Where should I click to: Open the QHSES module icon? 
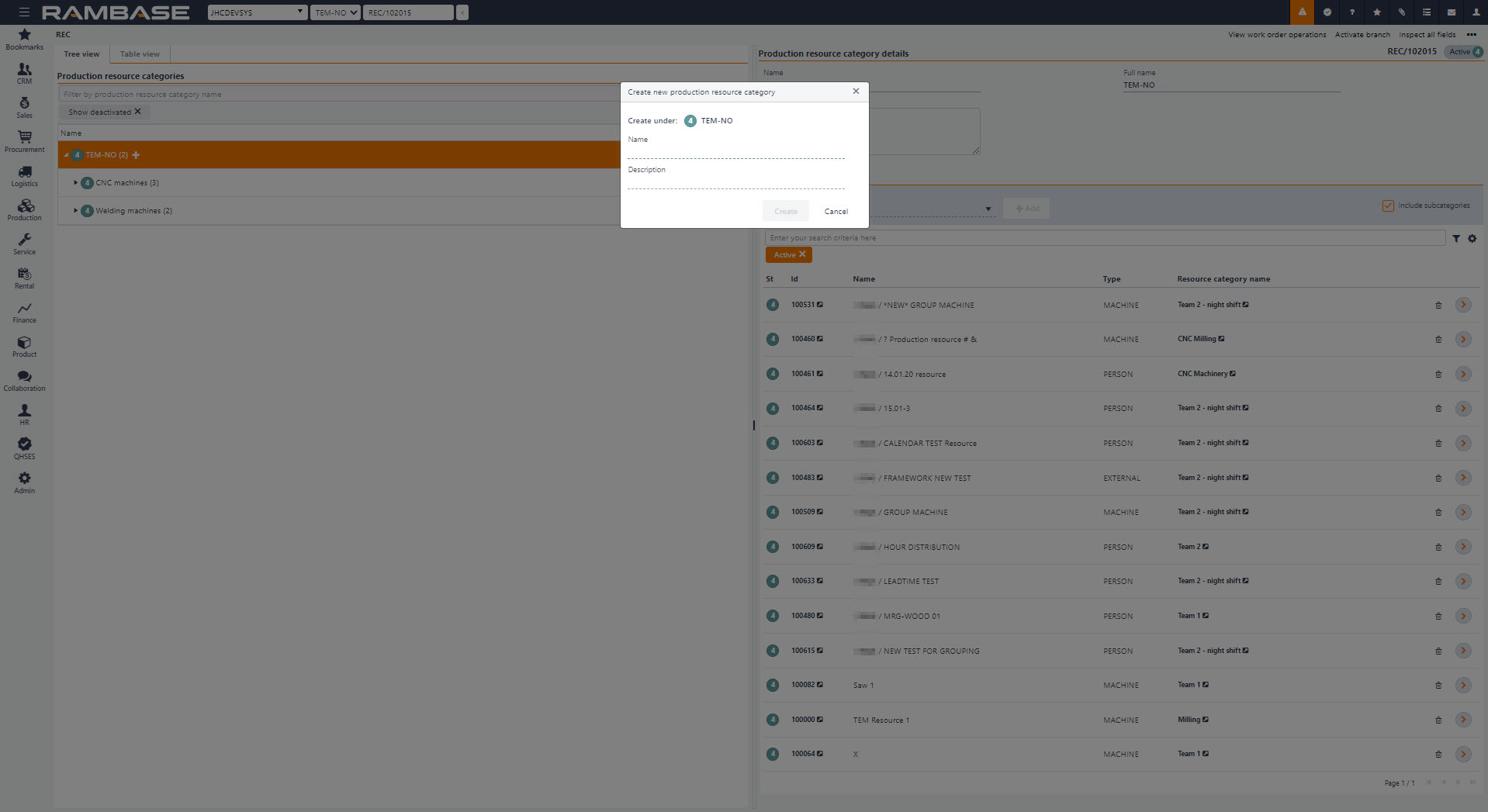(25, 447)
